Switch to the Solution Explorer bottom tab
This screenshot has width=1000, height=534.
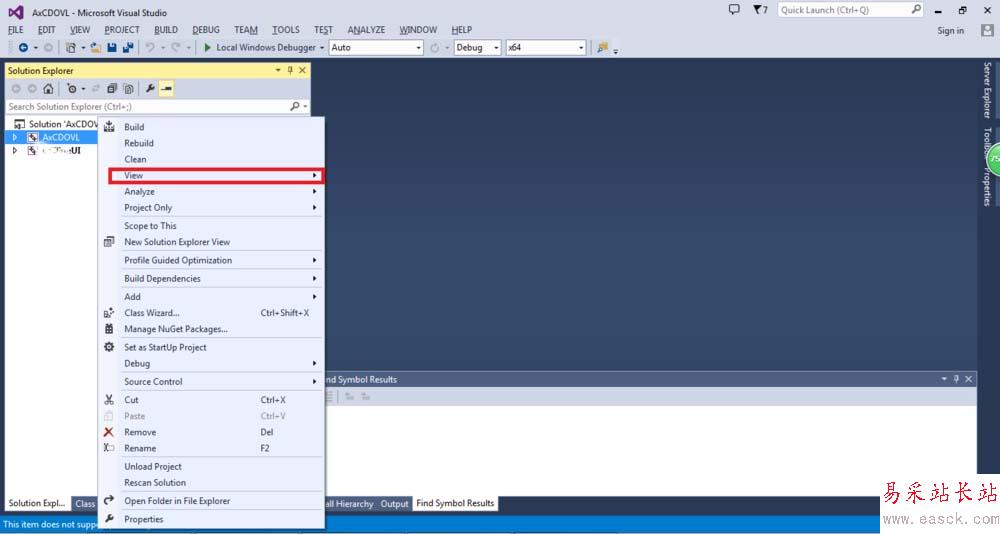tap(37, 503)
